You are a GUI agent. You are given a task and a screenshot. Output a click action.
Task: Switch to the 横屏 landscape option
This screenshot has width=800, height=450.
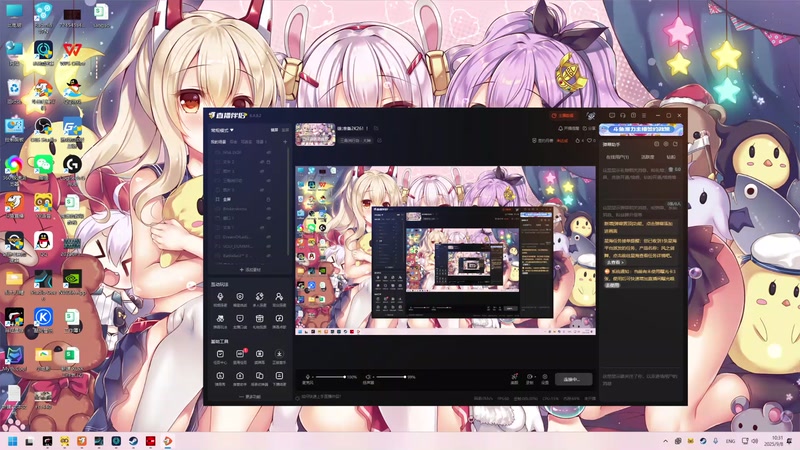point(274,130)
